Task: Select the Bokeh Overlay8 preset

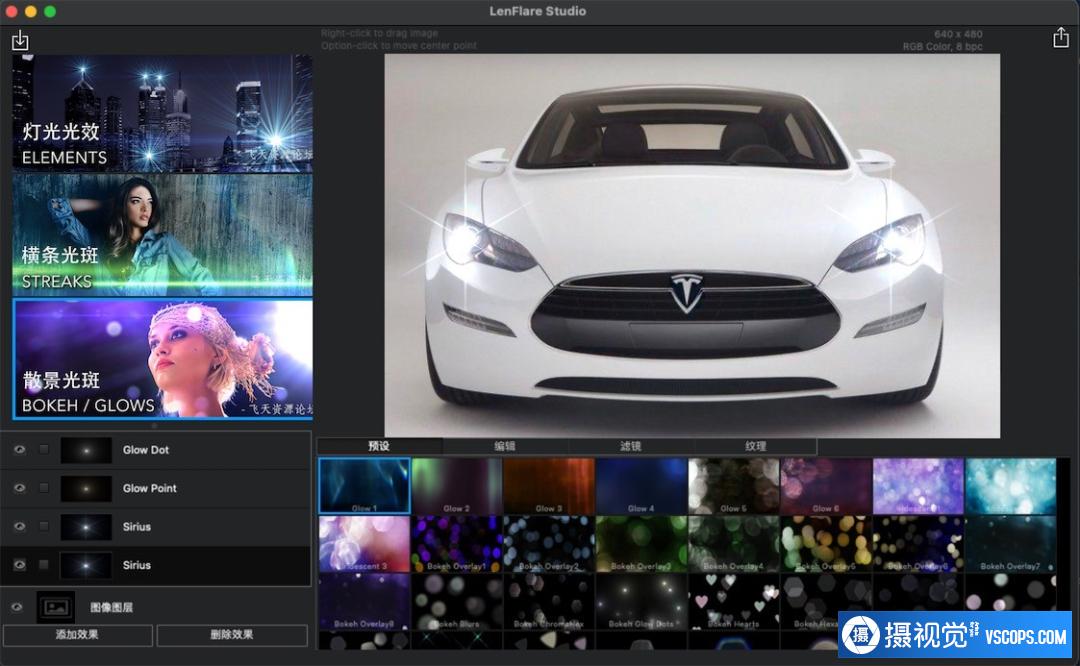Action: point(364,602)
